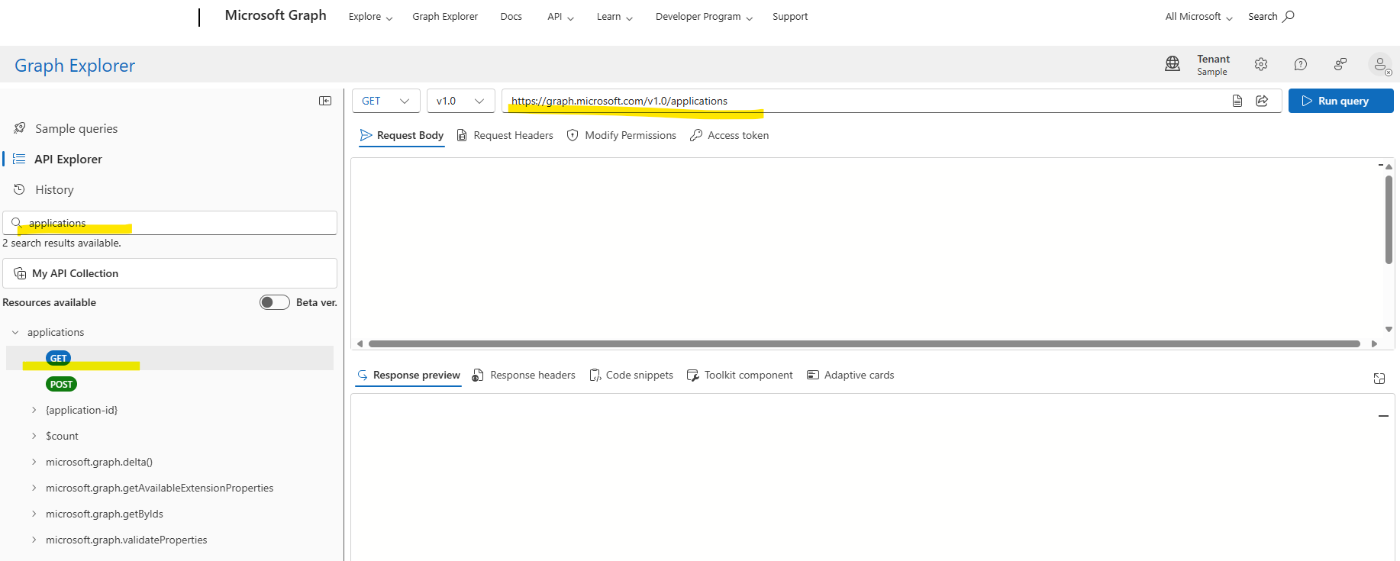Click the applications search field
The height and width of the screenshot is (561, 1400).
point(170,223)
